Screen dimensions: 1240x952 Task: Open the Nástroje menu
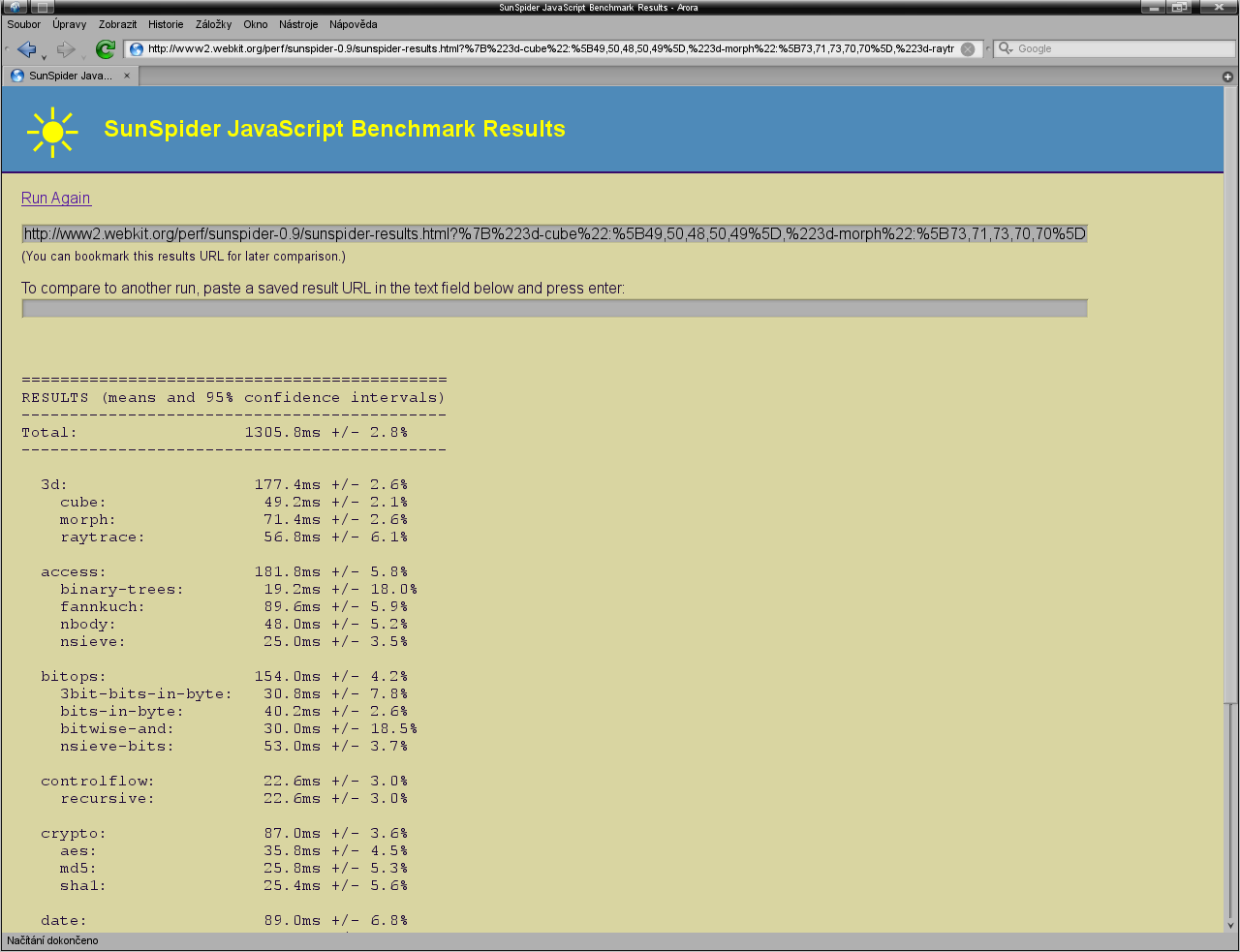click(298, 24)
